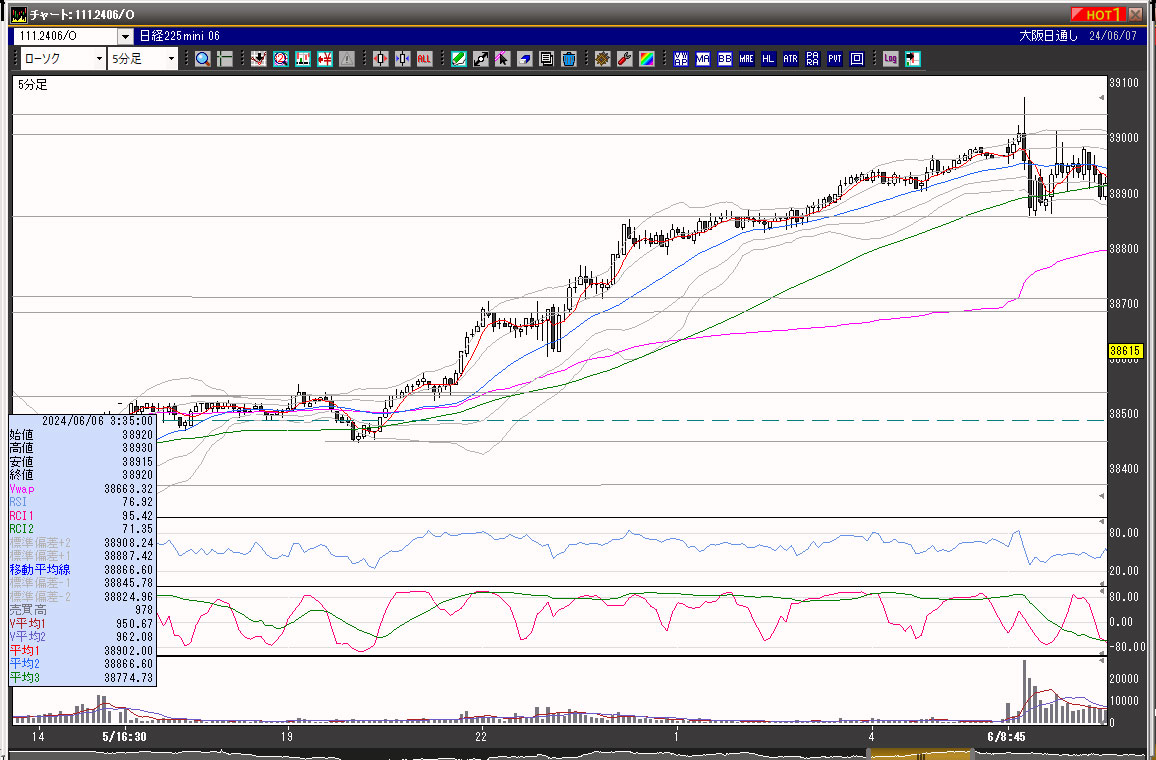This screenshot has height=760, width=1156.
Task: Click the 日経225mini 06 instrument name
Action: (x=180, y=36)
